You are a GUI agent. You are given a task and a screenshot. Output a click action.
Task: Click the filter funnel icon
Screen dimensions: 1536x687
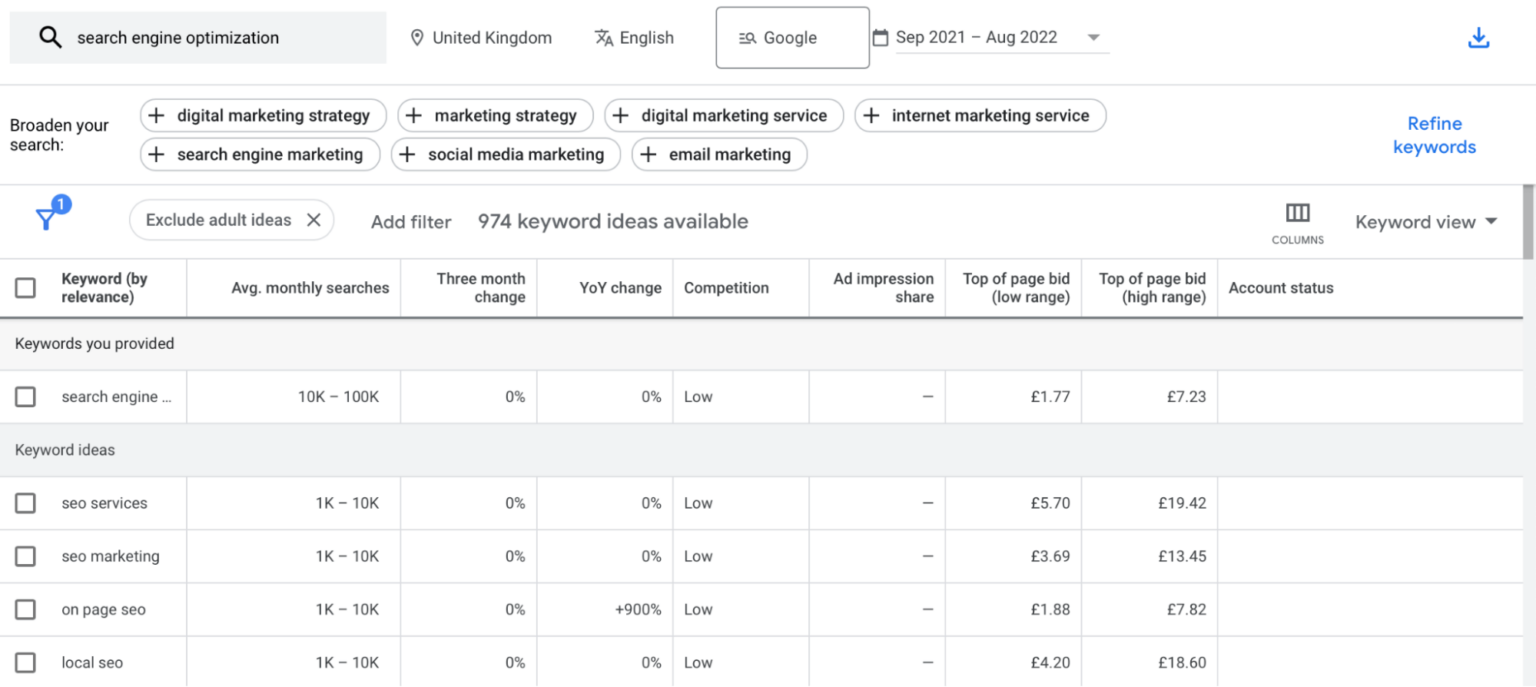(x=49, y=216)
